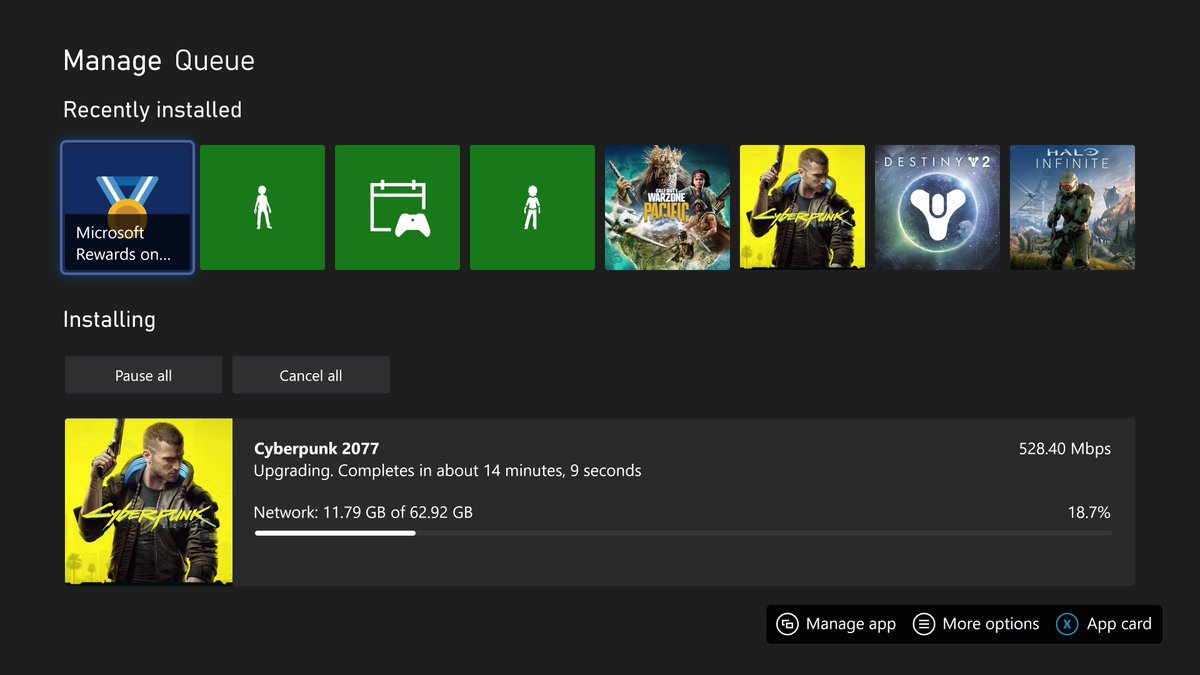The width and height of the screenshot is (1200, 675).
Task: Click the 'Recently installed' heading
Action: tap(152, 110)
